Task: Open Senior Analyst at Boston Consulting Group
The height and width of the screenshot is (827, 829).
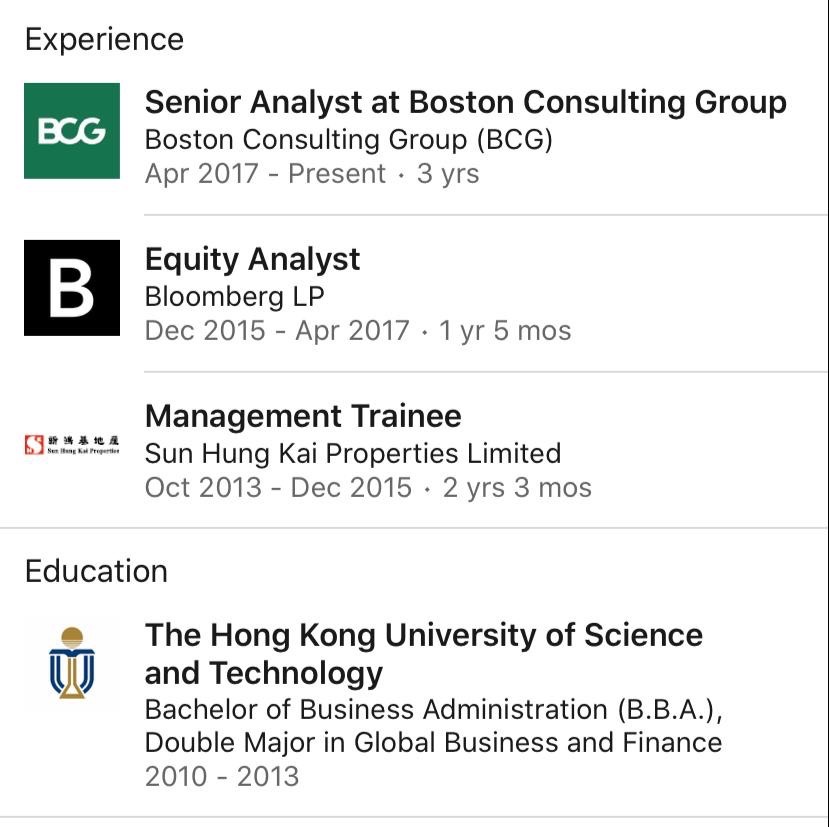Action: [x=465, y=102]
